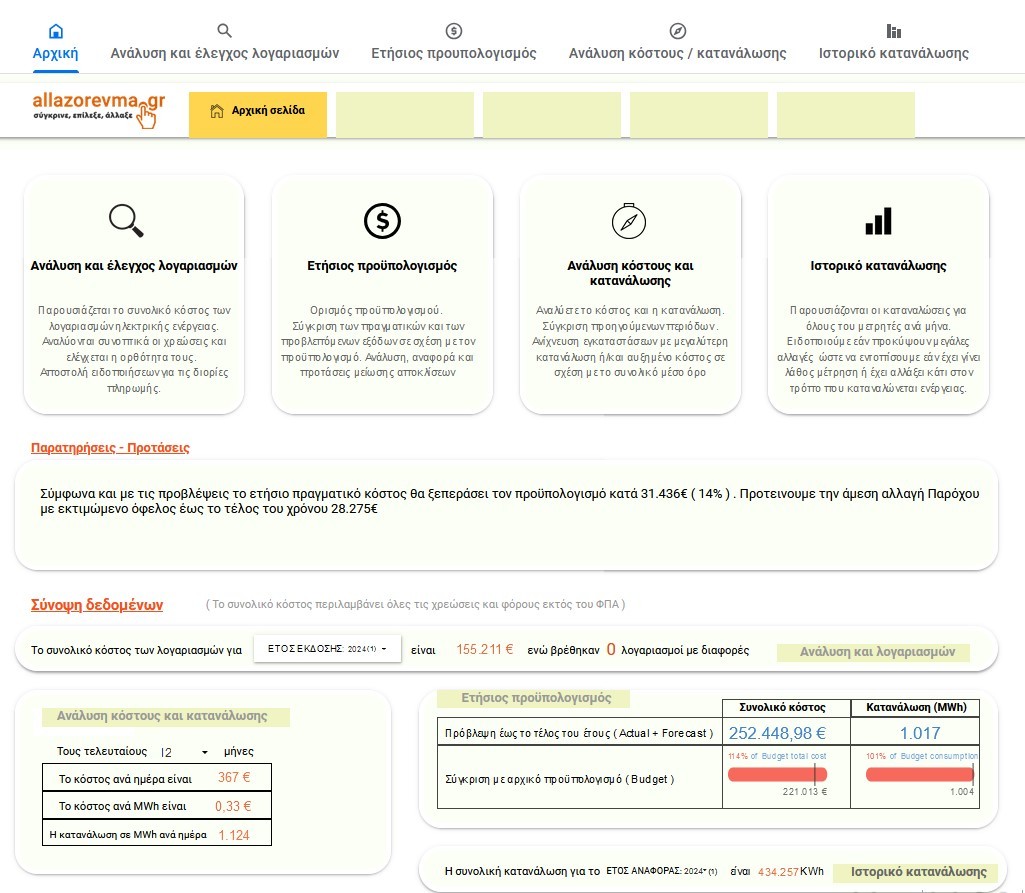Open the Παρατηρήσεις - Προτάσεις link
Viewport: 1025px width, 893px height.
[110, 448]
